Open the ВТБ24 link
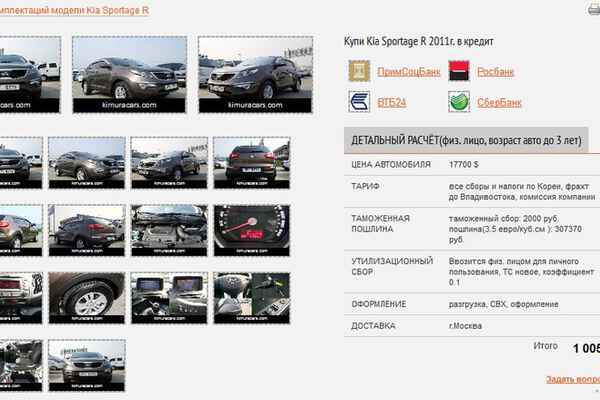Viewport: 600px width, 400px height. [x=391, y=102]
